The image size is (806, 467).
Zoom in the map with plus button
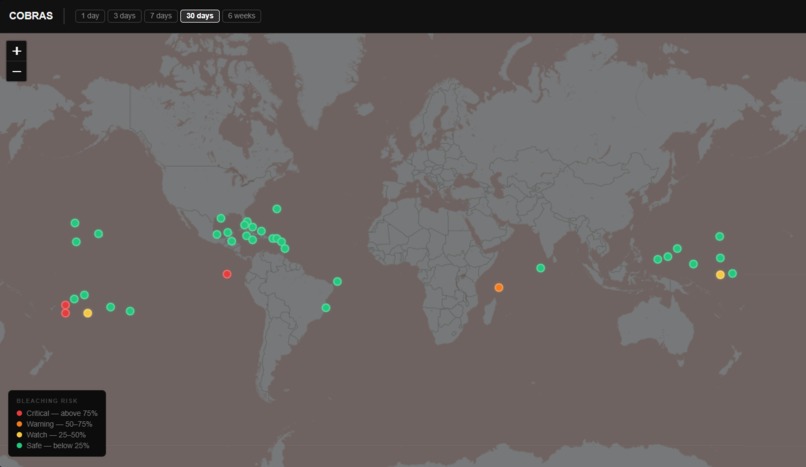click(16, 51)
